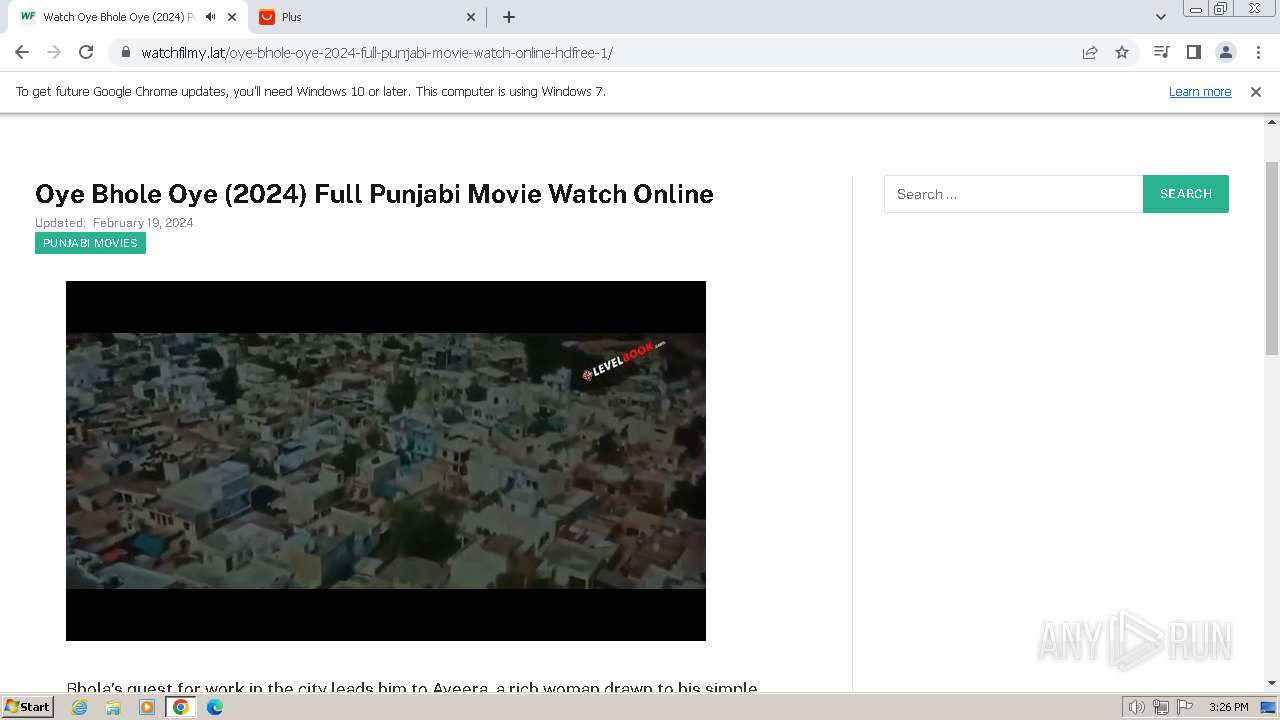Mute audio on Watch Oye Bhole Oye tab
This screenshot has width=1280, height=720.
pos(210,17)
